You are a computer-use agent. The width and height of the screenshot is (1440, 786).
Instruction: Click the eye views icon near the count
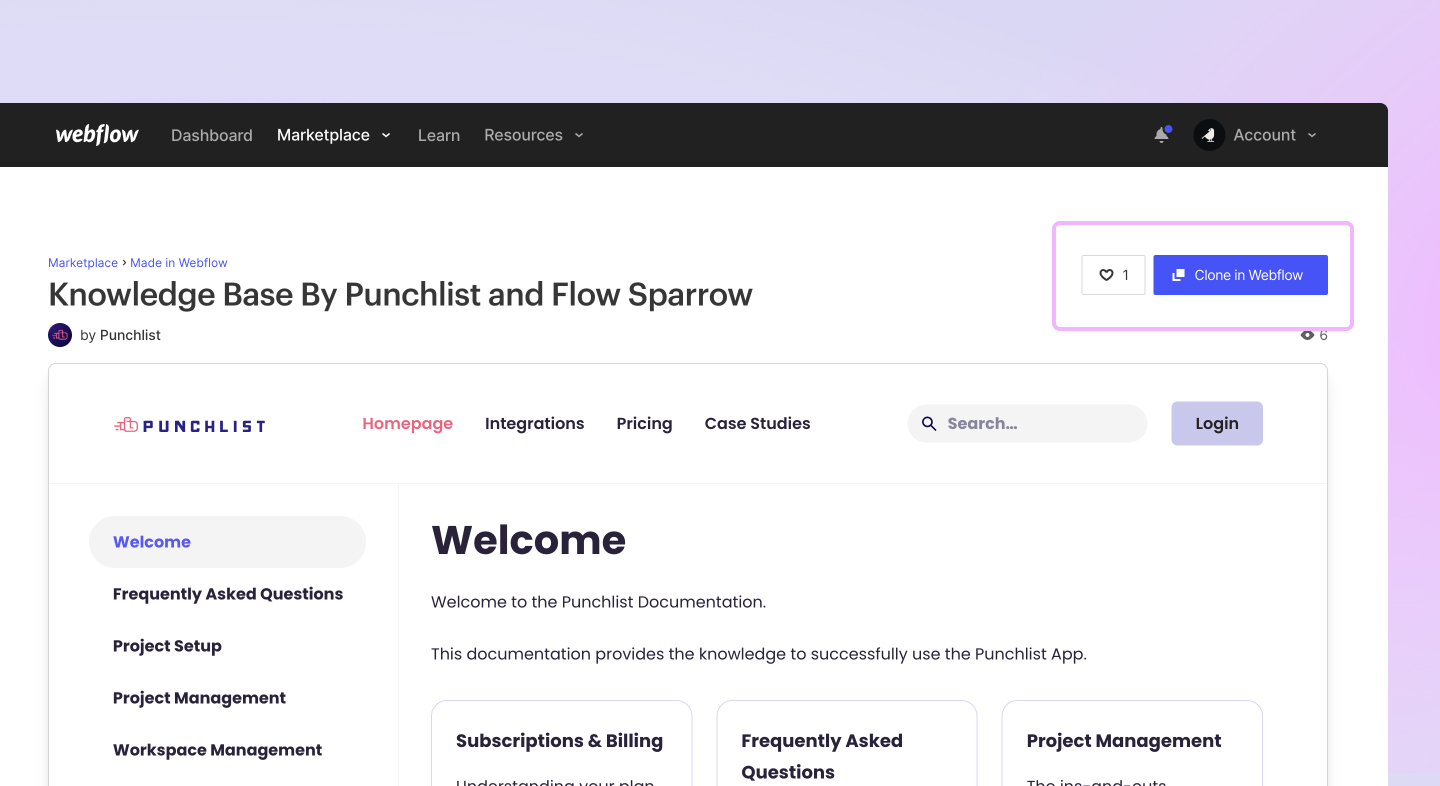[1307, 335]
